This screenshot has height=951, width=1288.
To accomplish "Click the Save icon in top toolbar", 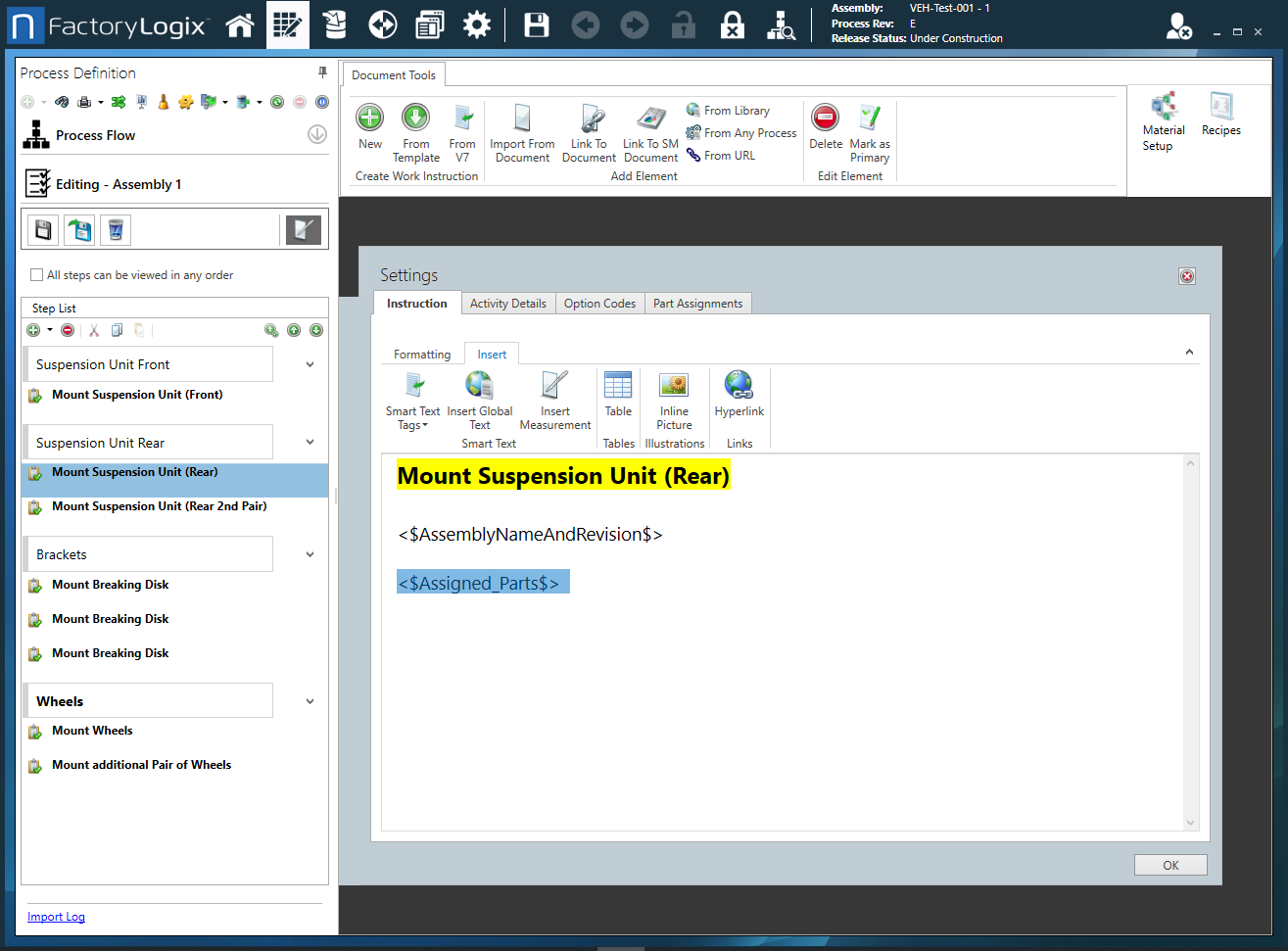I will [x=537, y=24].
